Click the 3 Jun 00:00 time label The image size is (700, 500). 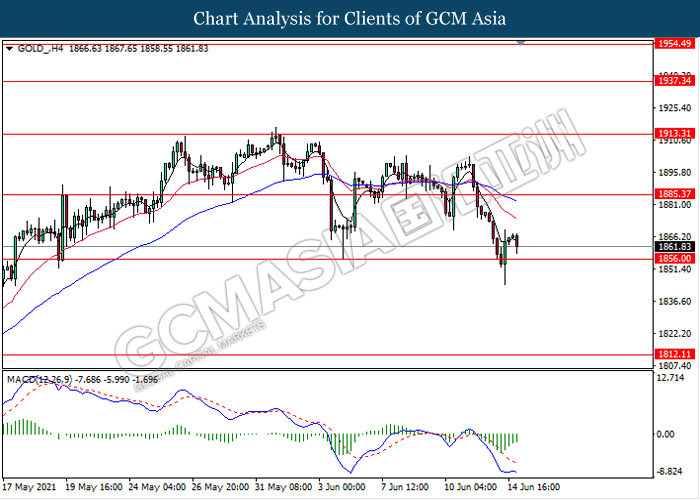point(342,487)
